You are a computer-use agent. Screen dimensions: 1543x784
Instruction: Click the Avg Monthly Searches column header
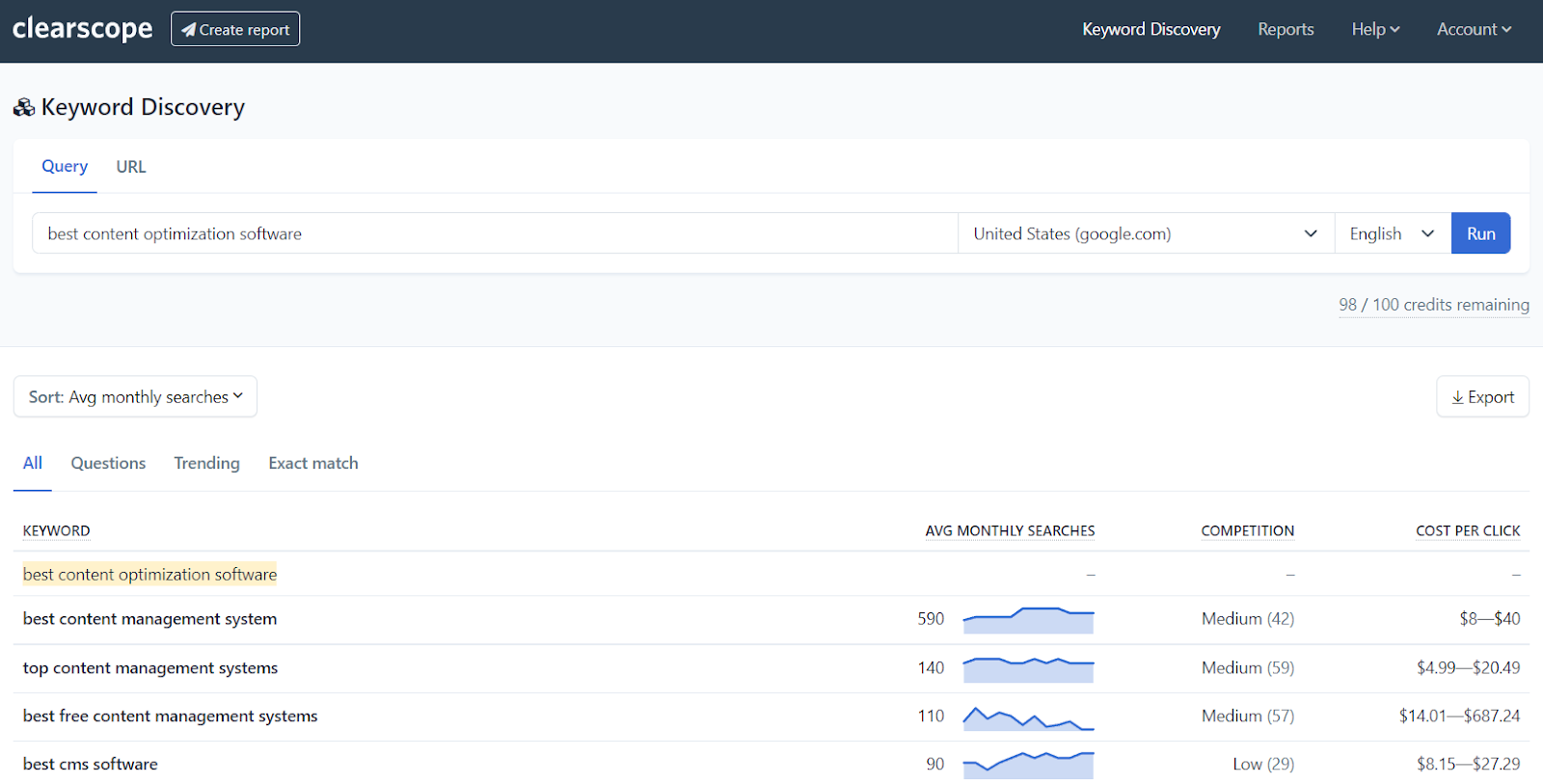point(1010,530)
